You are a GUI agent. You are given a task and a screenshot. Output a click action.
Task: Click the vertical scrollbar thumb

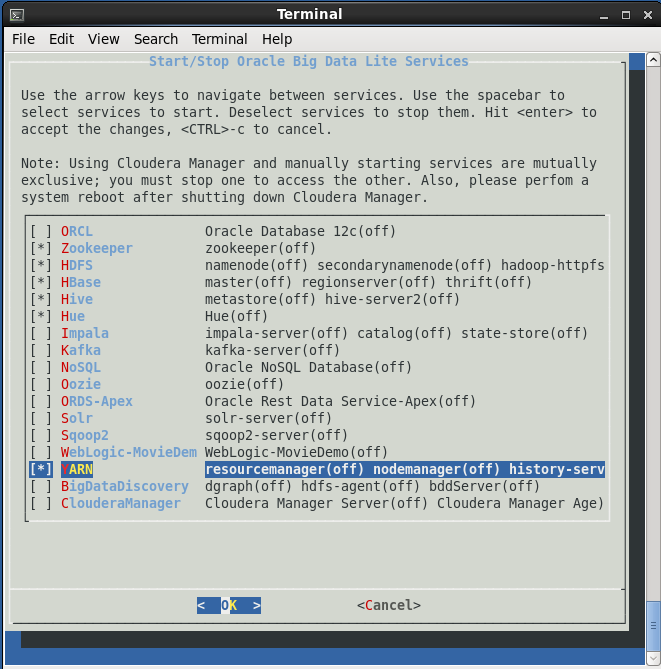click(x=653, y=626)
